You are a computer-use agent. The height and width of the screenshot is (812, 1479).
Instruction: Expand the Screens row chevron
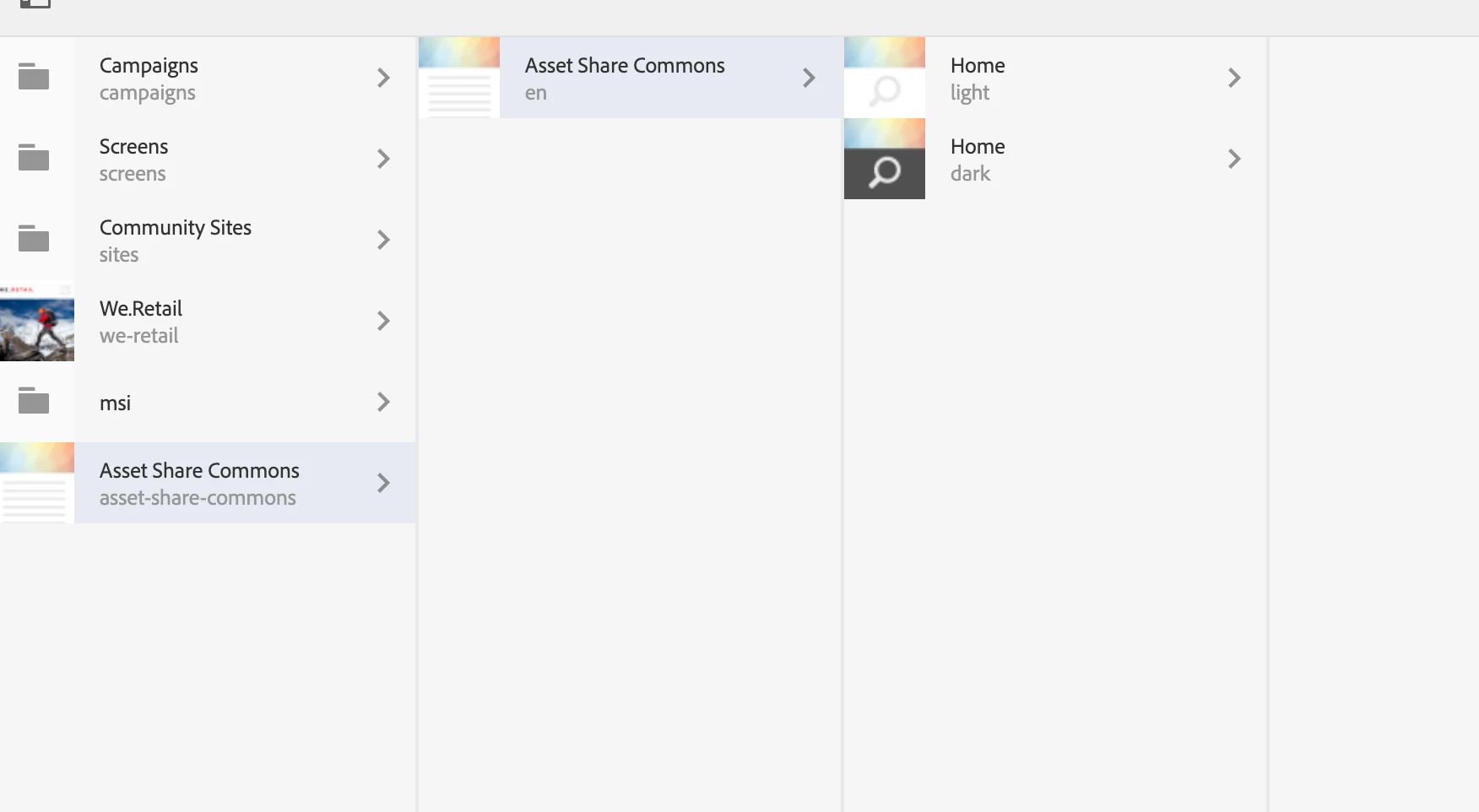383,159
